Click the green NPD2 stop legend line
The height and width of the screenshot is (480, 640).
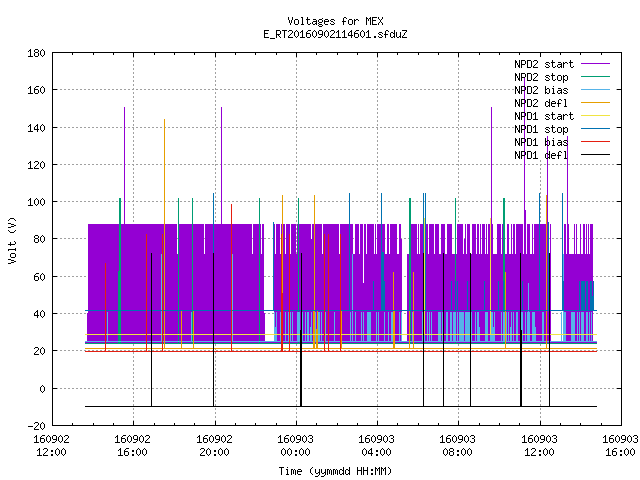595,76
